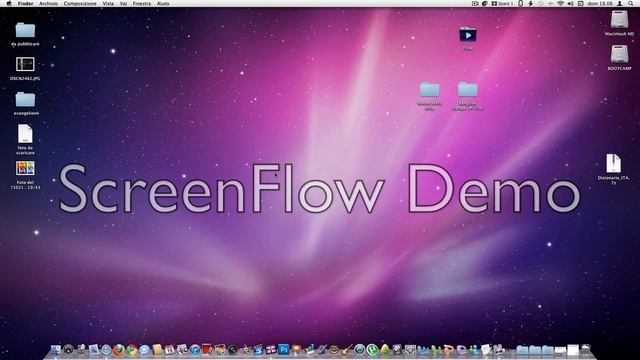The width and height of the screenshot is (640, 360).
Task: Launch GarageBand guitar icon in the Dock
Action: (x=347, y=349)
